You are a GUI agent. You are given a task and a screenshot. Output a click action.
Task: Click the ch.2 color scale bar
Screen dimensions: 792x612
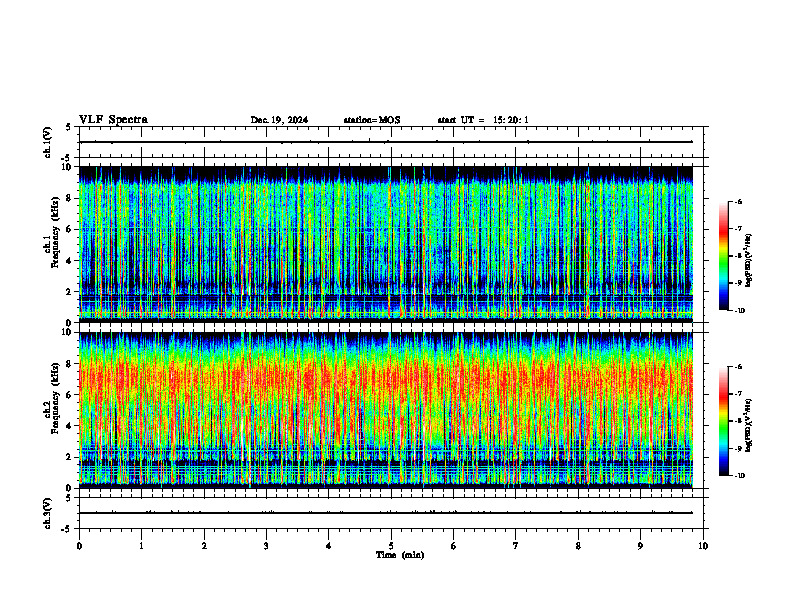[x=724, y=421]
